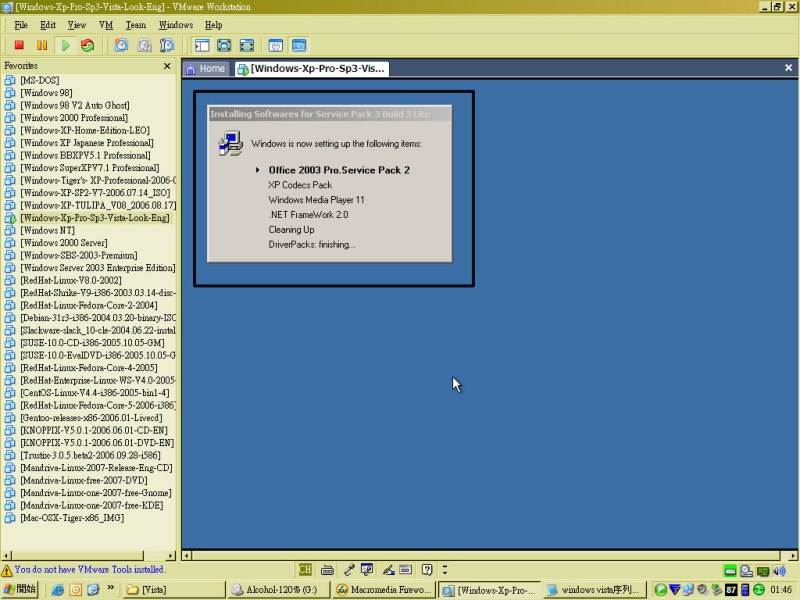The image size is (800, 600).
Task: Select [RedHat-Linux-Fedora-Core-2-2004] favorite
Action: (x=89, y=305)
